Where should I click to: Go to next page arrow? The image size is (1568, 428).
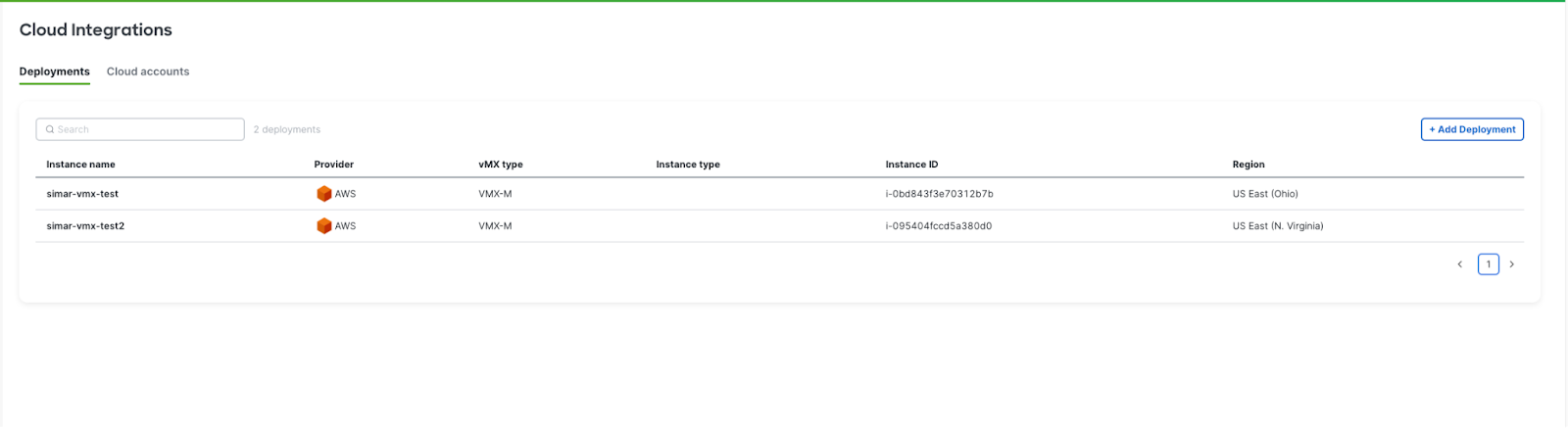click(1512, 264)
